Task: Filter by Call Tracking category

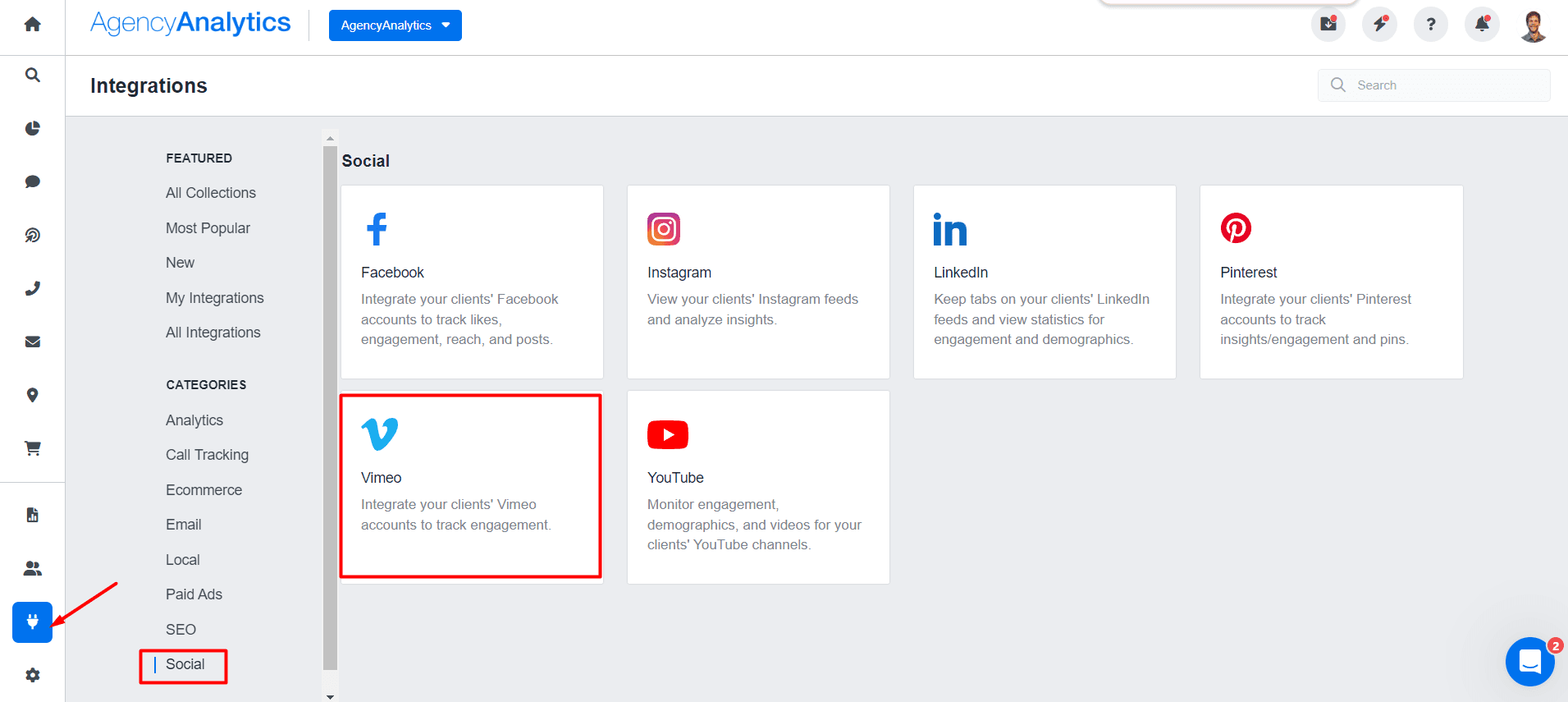Action: [x=207, y=455]
